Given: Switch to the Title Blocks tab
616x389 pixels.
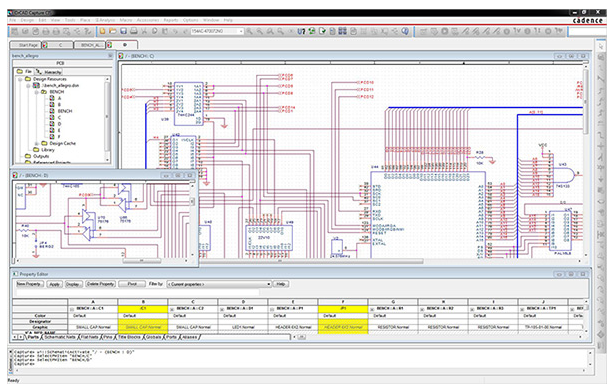Looking at the screenshot, I should point(130,337).
